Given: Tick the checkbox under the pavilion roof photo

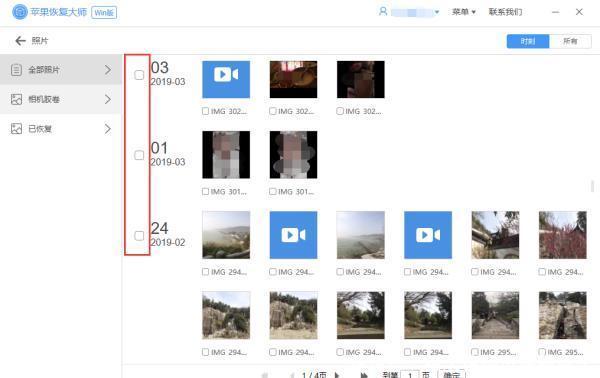Looking at the screenshot, I should coord(475,272).
